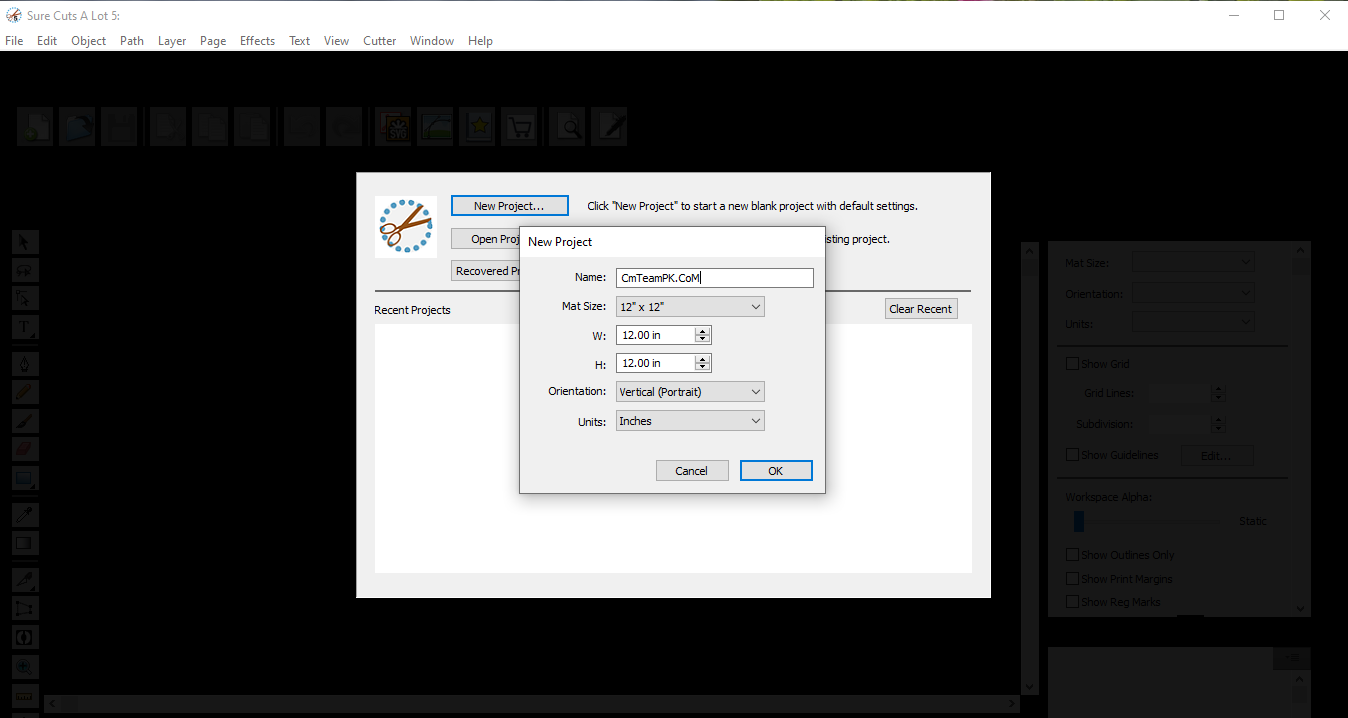Viewport: 1348px width, 718px height.
Task: Open the Object menu
Action: click(x=88, y=41)
